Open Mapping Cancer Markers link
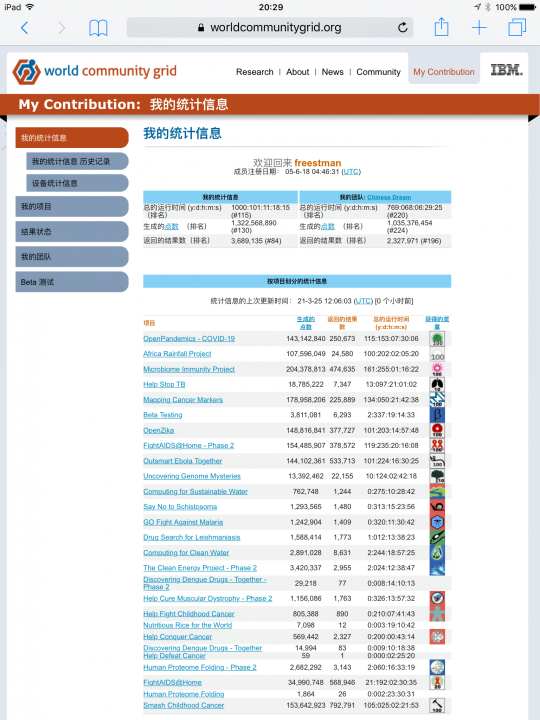 coord(183,400)
